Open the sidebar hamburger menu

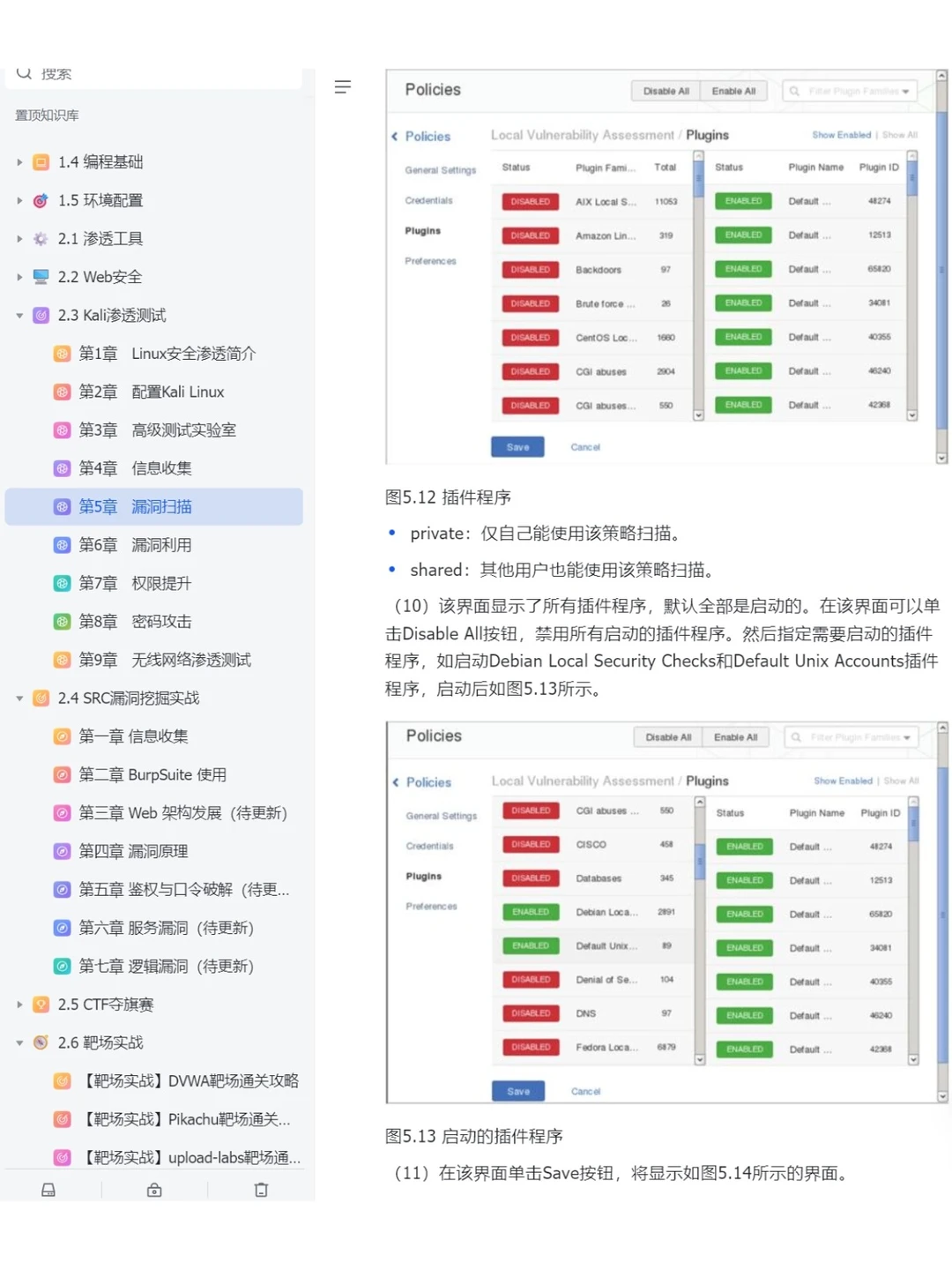click(343, 86)
